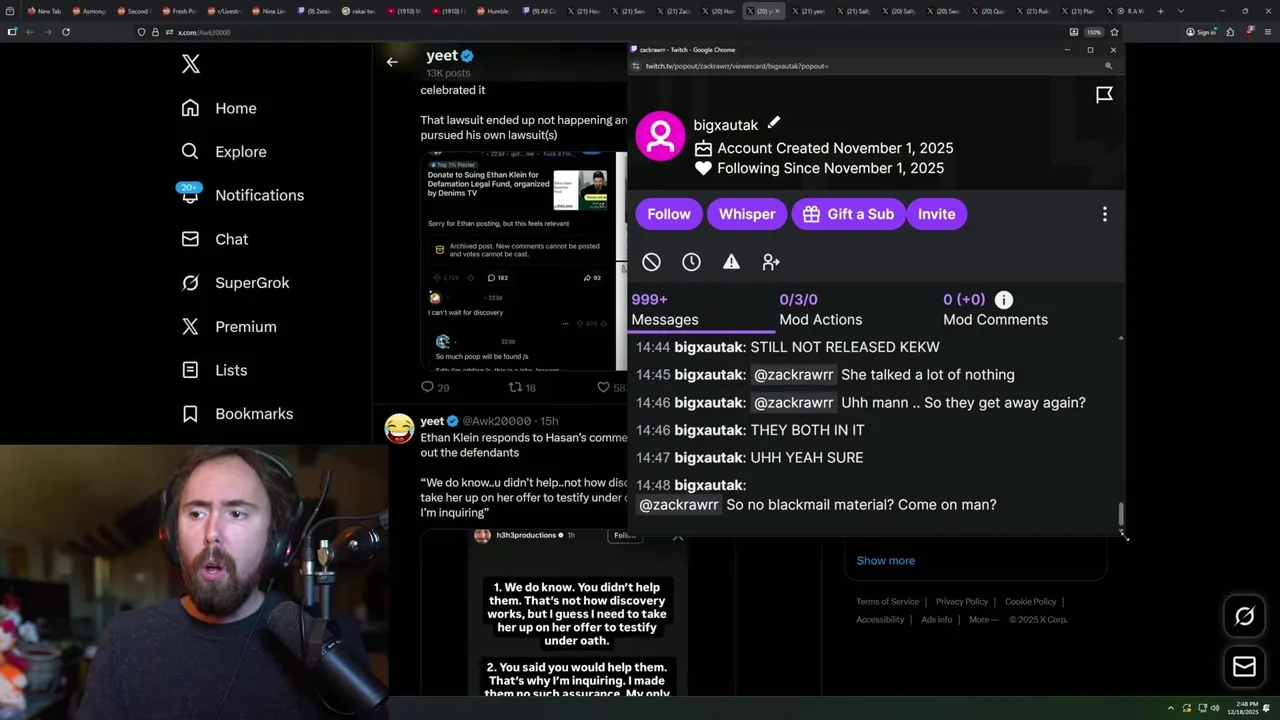Screen dimensions: 1280x720
Task: Click the Notifications bell icon
Action: coord(190,196)
